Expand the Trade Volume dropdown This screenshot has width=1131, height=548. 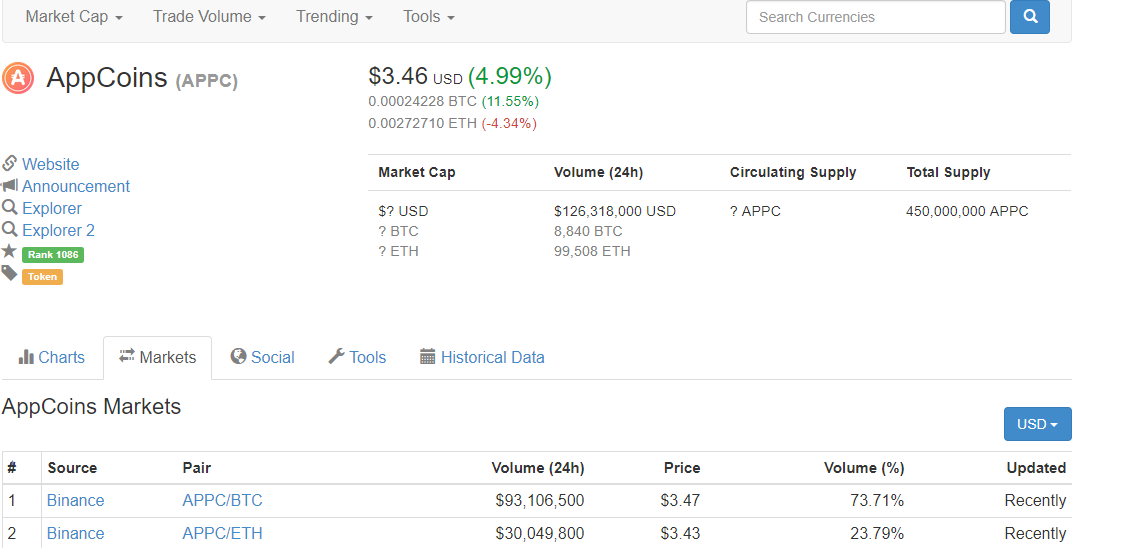[x=209, y=17]
